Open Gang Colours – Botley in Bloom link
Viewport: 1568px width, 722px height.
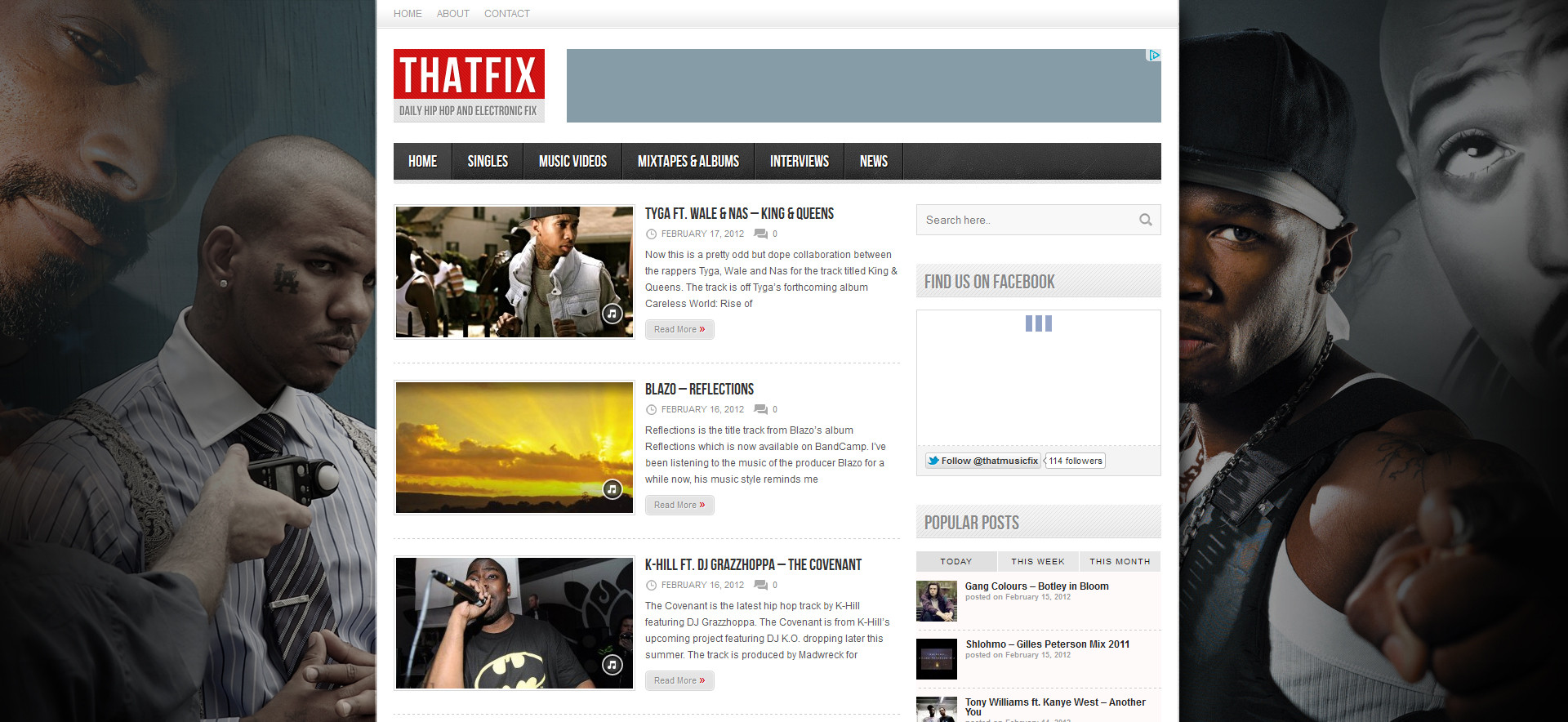point(1037,586)
